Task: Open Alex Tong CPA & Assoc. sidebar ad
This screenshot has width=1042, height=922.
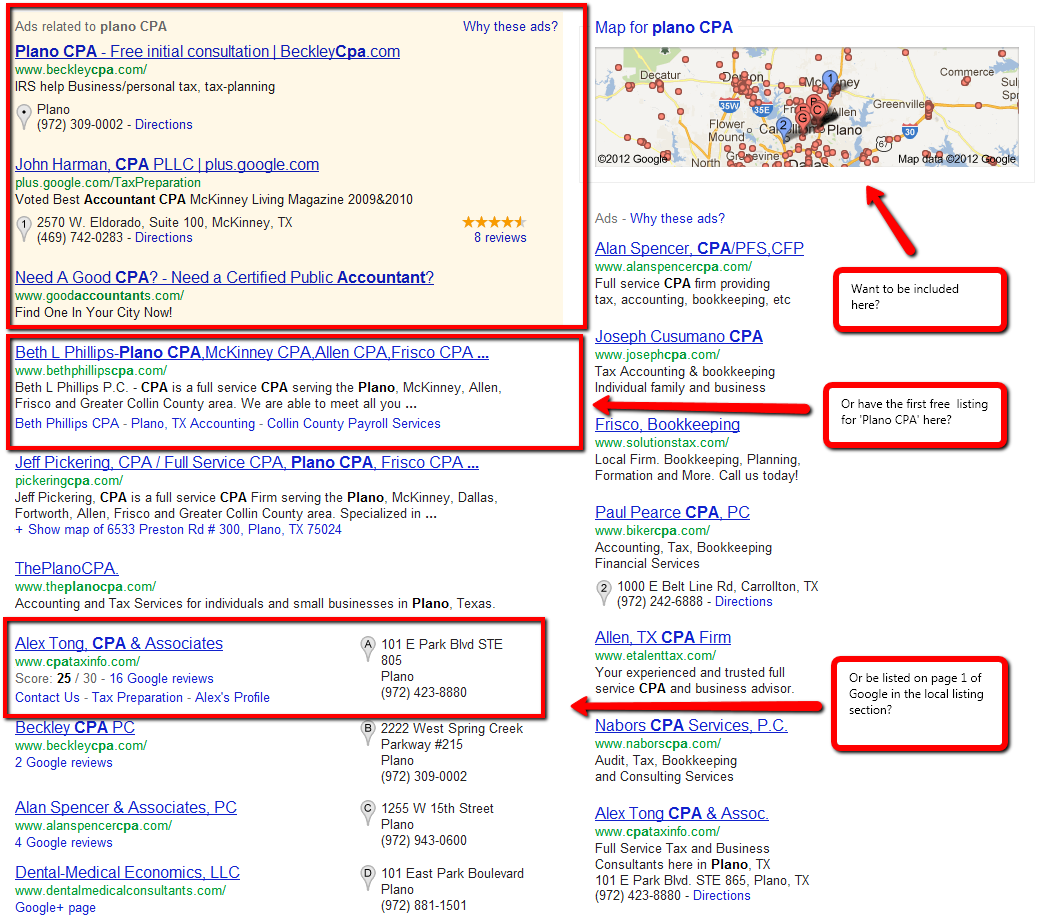Action: pos(682,813)
